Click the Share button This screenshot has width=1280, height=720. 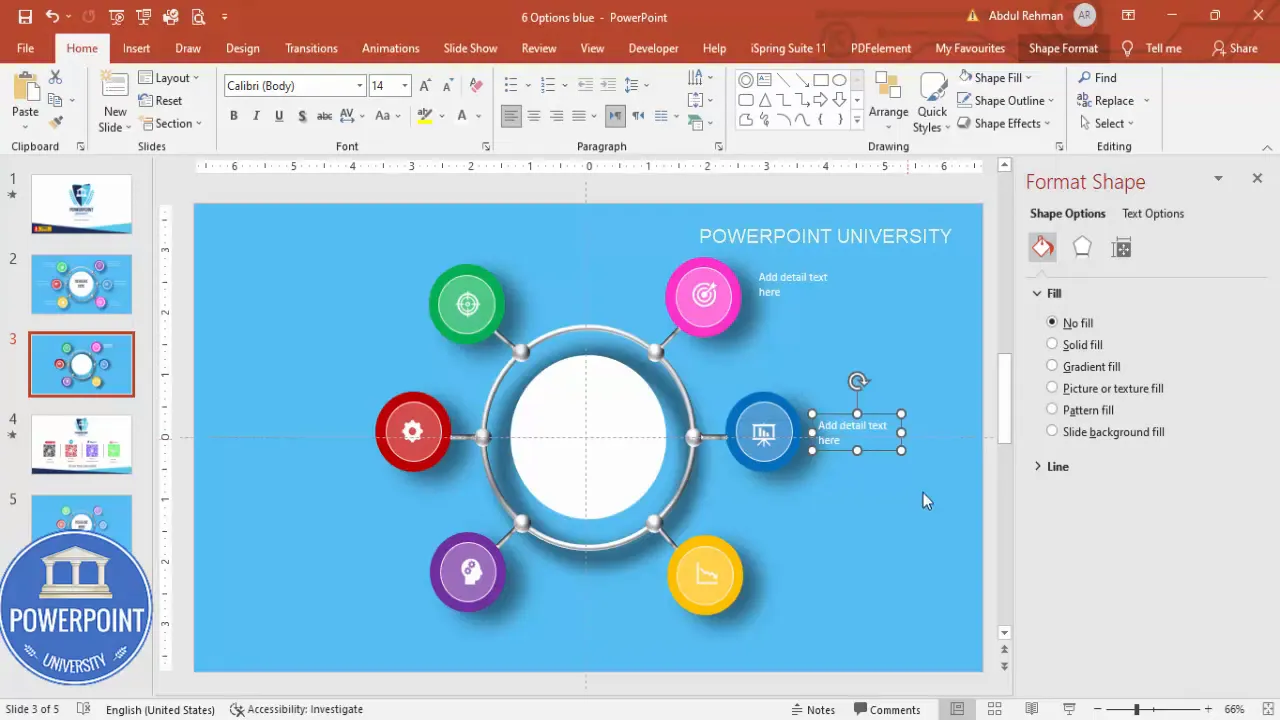point(1234,48)
